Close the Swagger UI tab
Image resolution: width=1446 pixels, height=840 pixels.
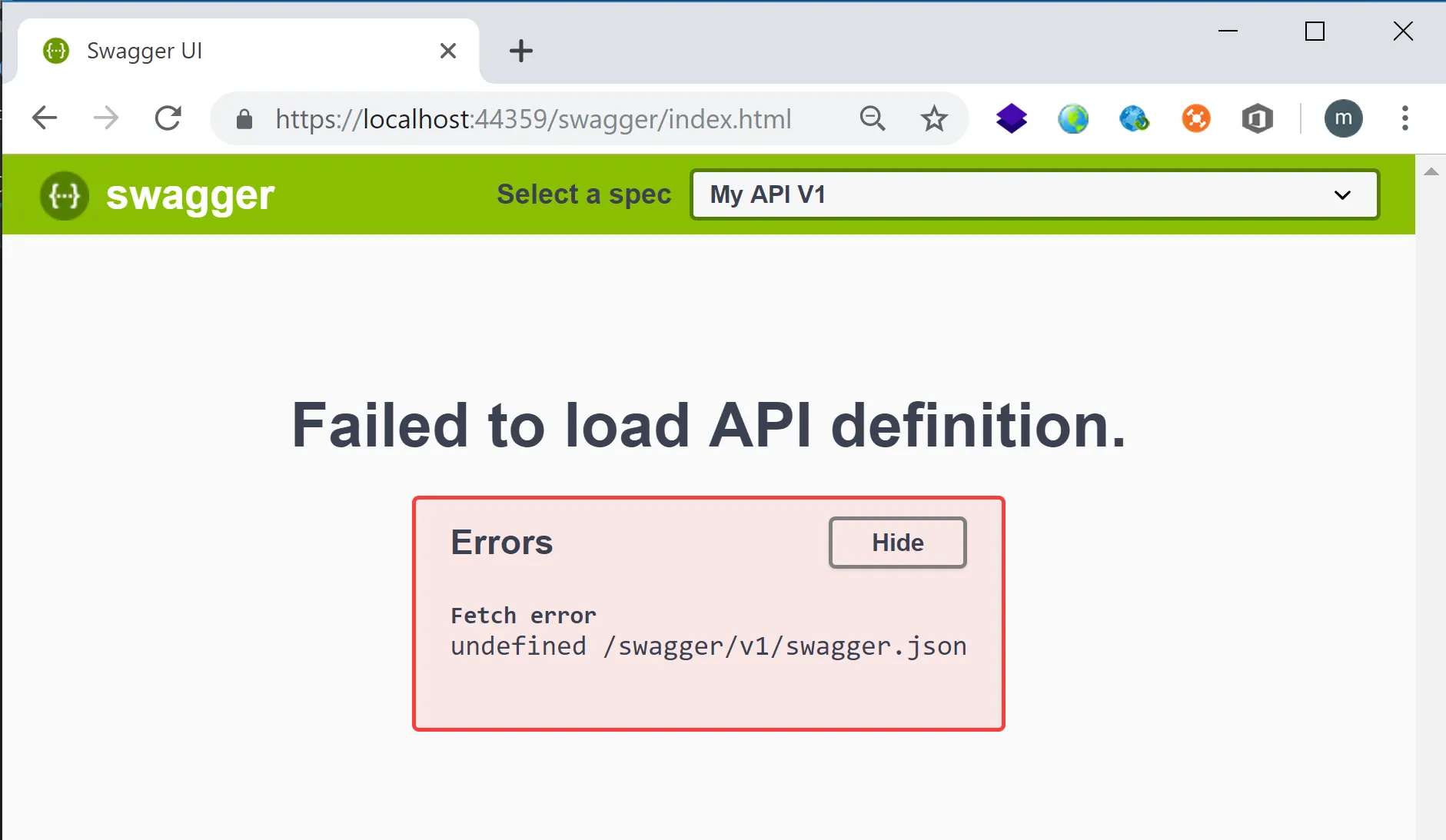coord(448,51)
